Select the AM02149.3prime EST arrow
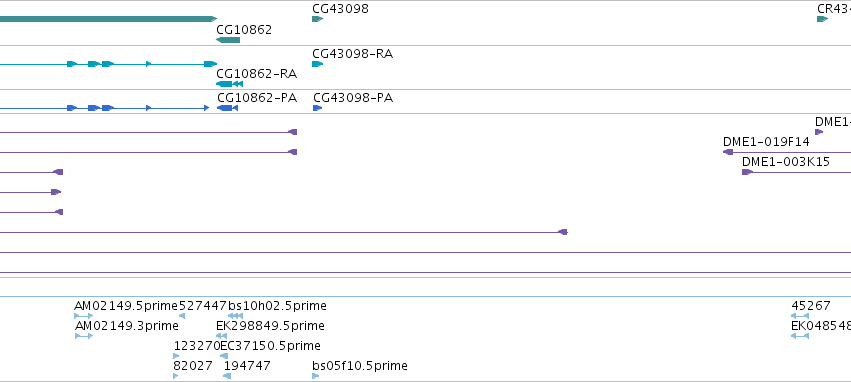This screenshot has height=382, width=851. pyautogui.click(x=84, y=336)
